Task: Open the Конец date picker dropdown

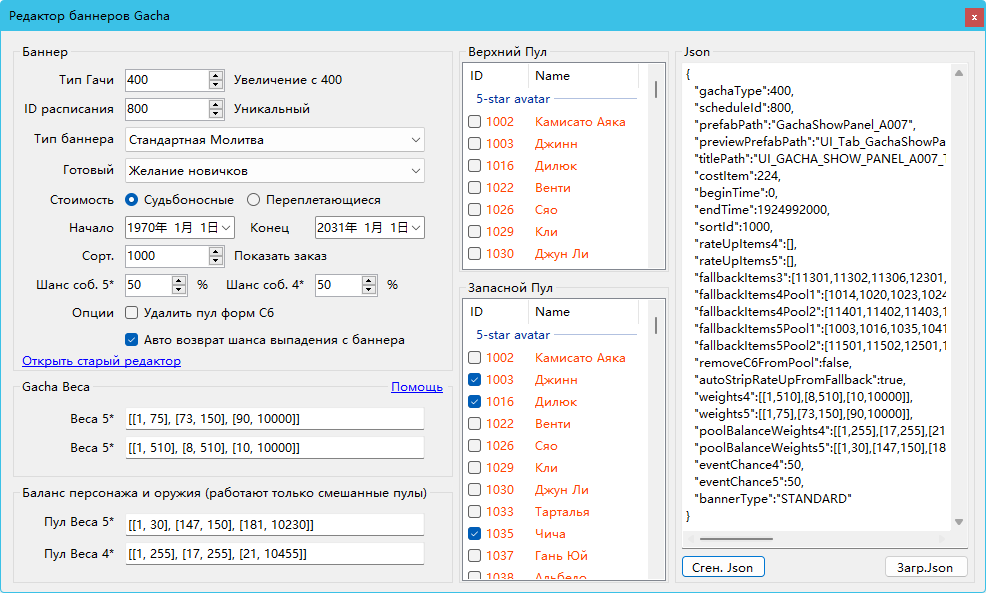Action: coord(416,228)
